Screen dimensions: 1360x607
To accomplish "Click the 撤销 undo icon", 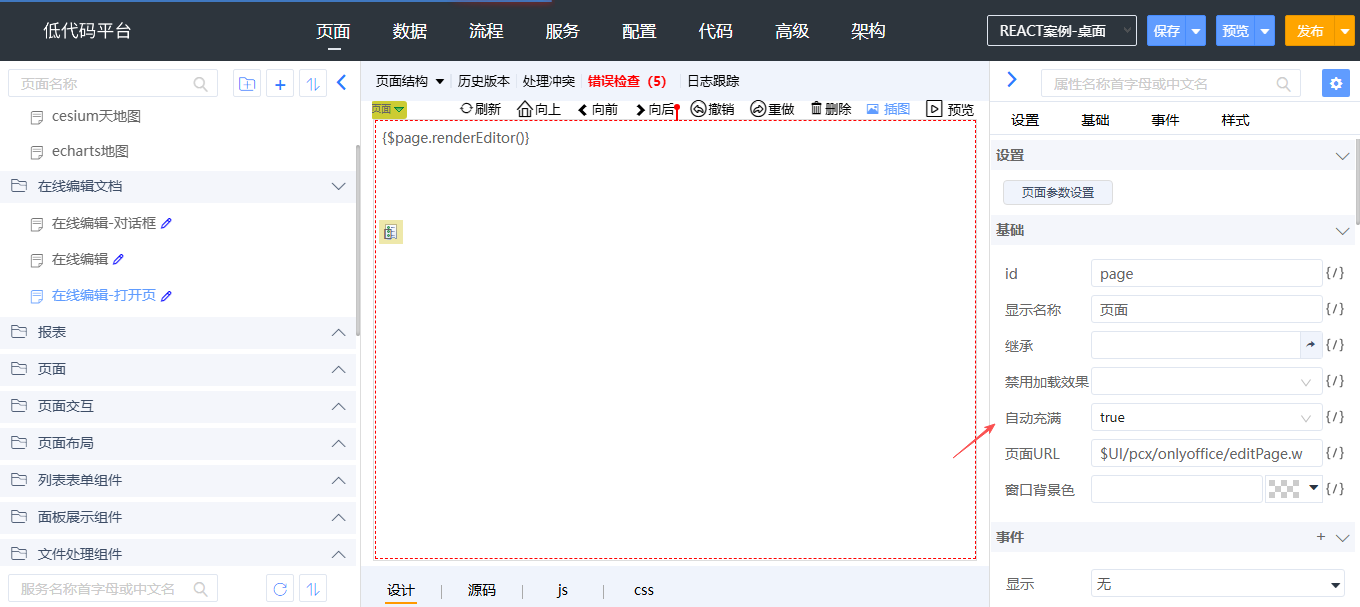I will point(699,109).
